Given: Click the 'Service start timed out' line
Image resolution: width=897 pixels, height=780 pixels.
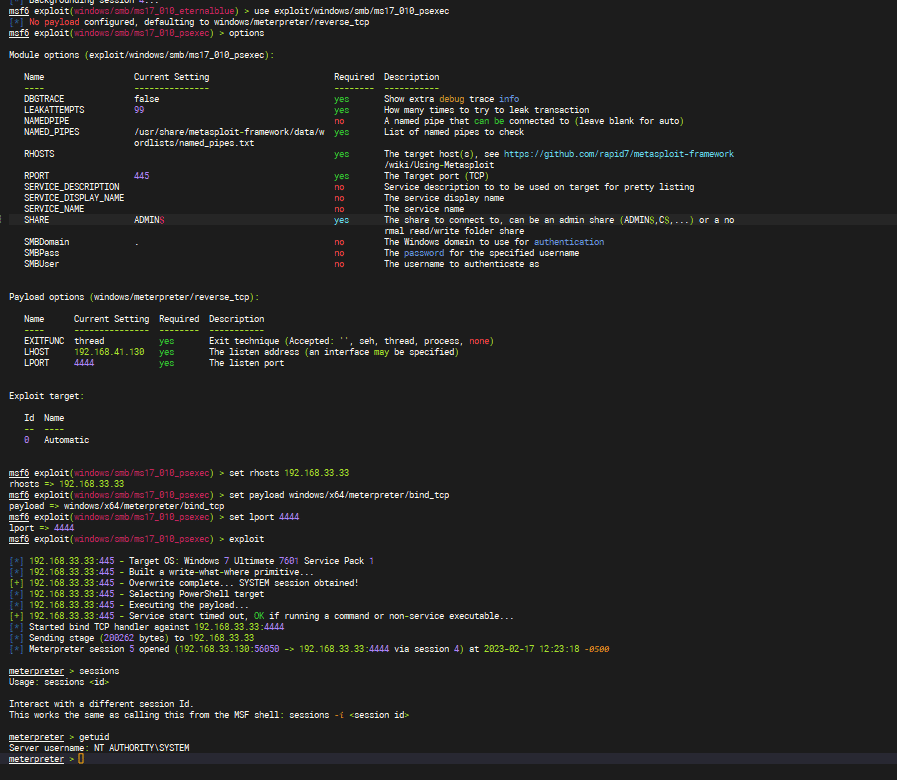Looking at the screenshot, I should click(261, 616).
